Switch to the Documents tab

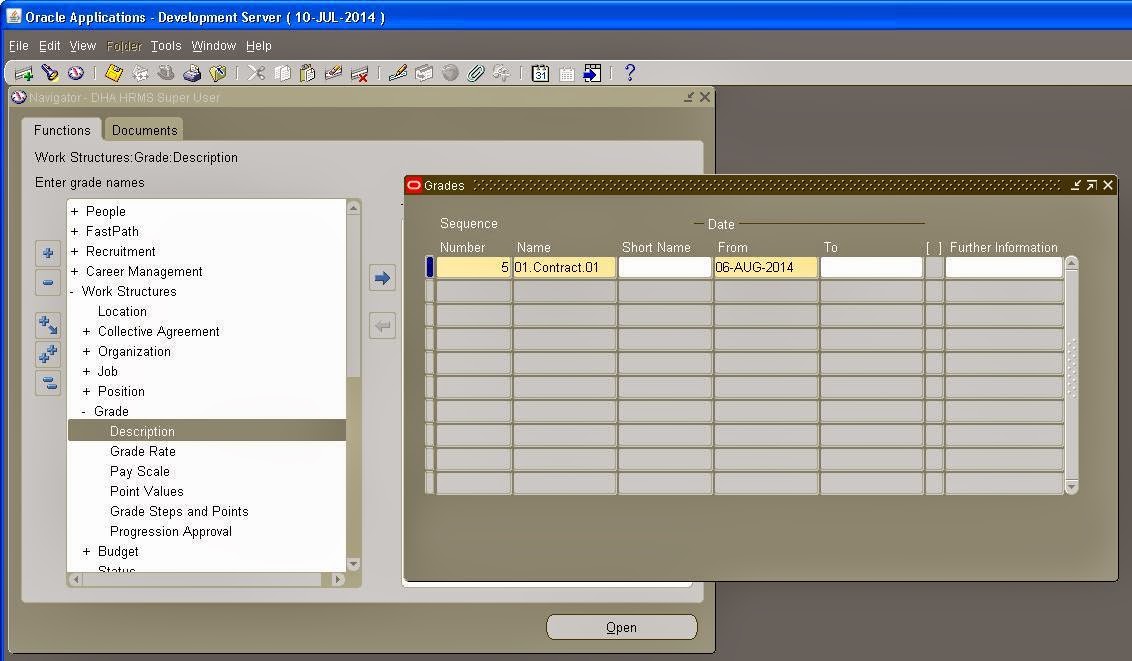pyautogui.click(x=144, y=130)
